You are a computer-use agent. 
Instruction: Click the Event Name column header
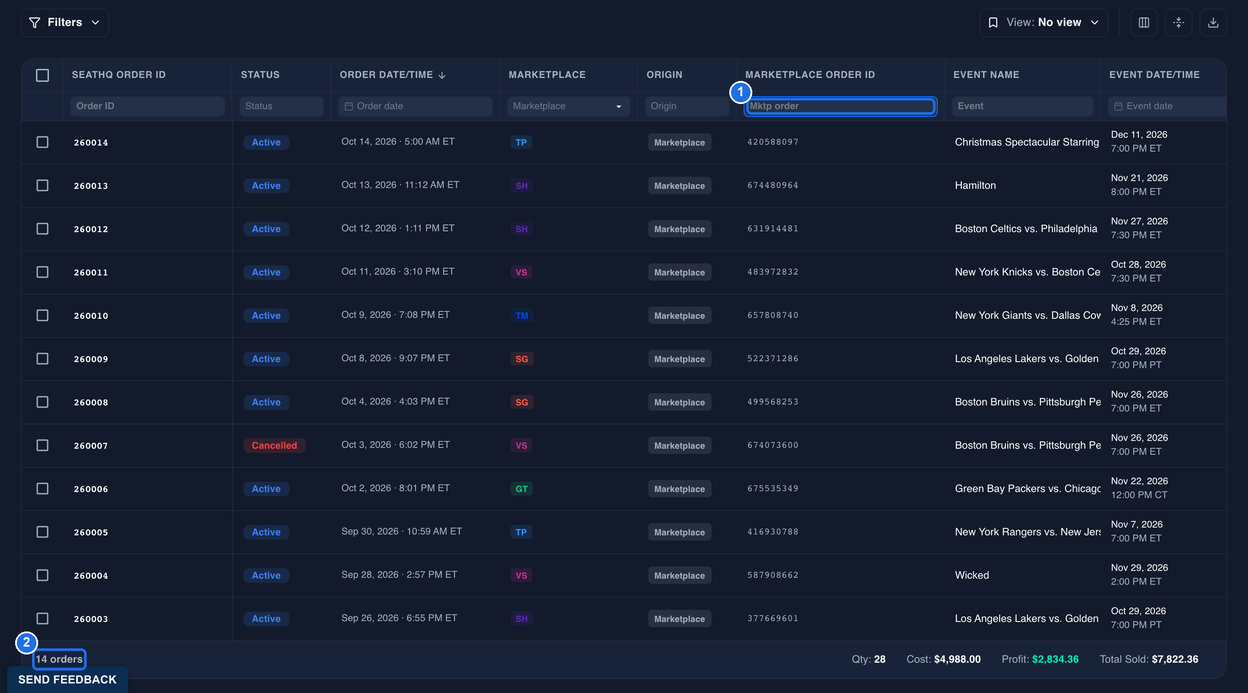point(986,75)
